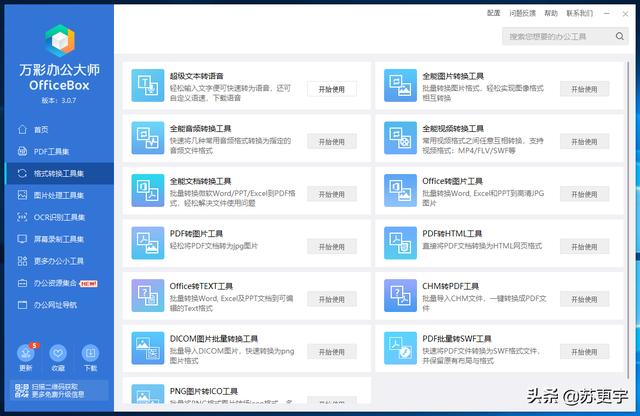The image size is (640, 416).
Task: Close the OfficeBox window
Action: coord(625,14)
